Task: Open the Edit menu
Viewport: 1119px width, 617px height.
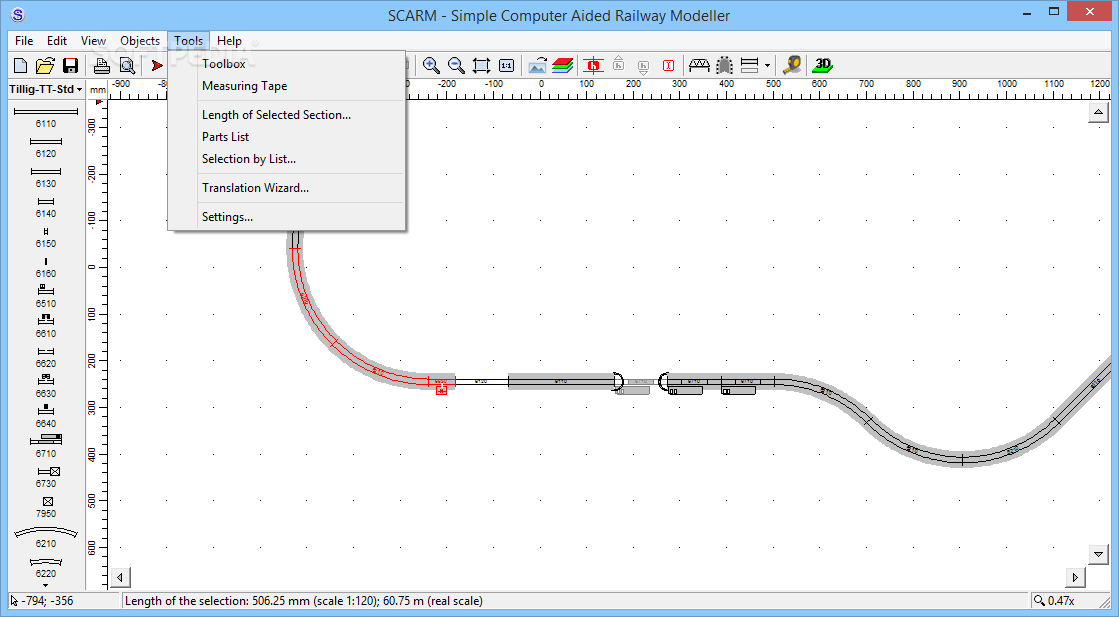Action: click(x=57, y=41)
